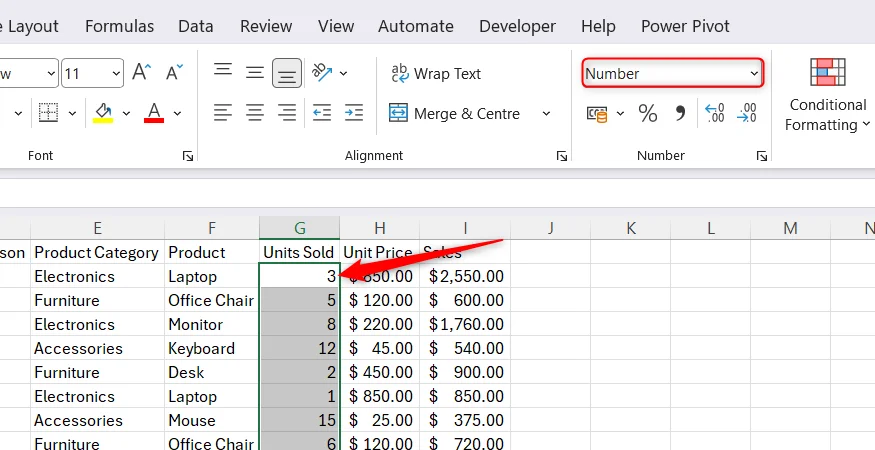Select column K header
The height and width of the screenshot is (450, 875).
click(631, 228)
